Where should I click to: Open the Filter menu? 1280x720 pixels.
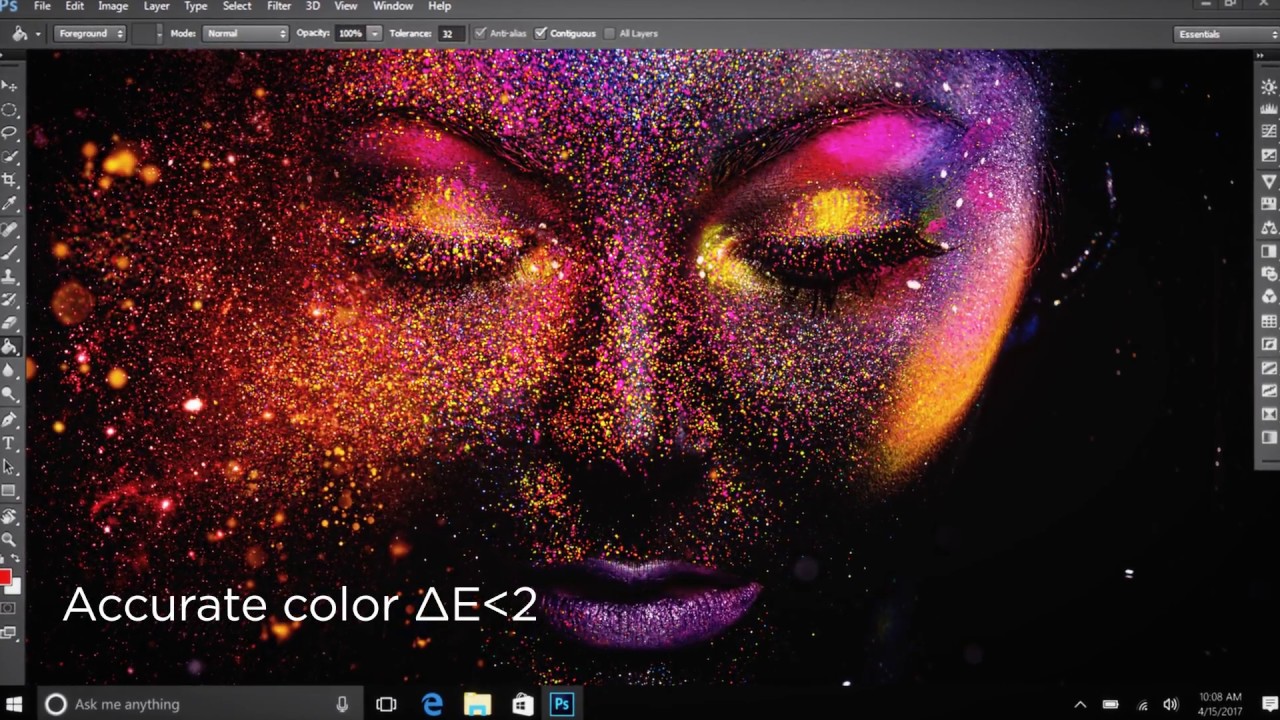(x=279, y=6)
